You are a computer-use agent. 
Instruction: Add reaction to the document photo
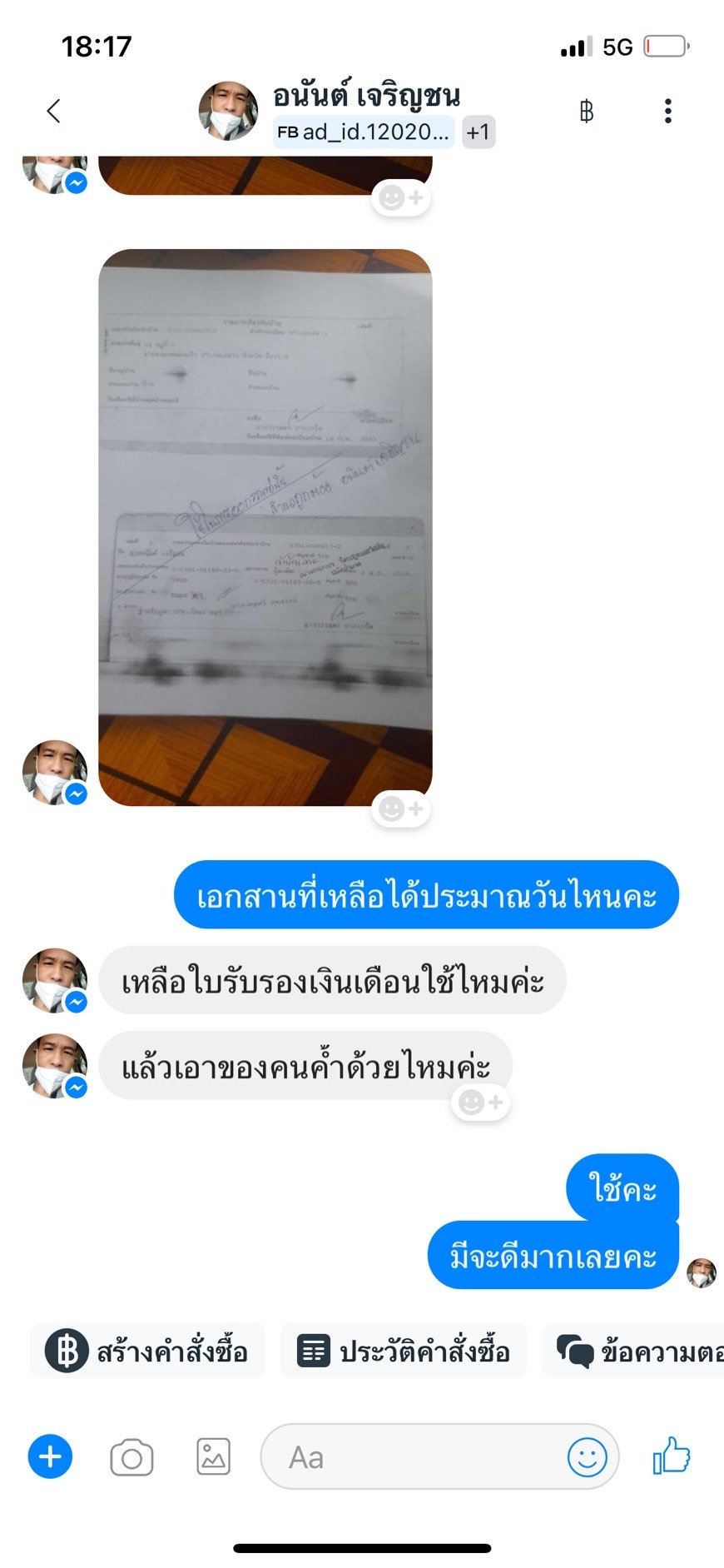pyautogui.click(x=401, y=809)
